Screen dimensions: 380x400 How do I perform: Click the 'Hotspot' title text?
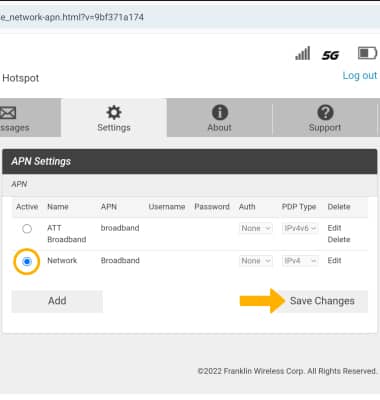click(x=21, y=78)
